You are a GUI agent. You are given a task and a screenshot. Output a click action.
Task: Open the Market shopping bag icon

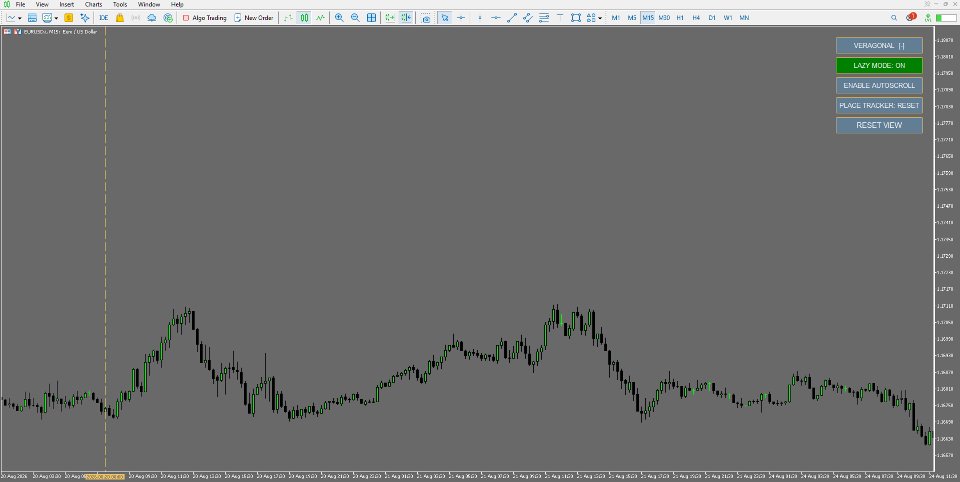[x=120, y=18]
